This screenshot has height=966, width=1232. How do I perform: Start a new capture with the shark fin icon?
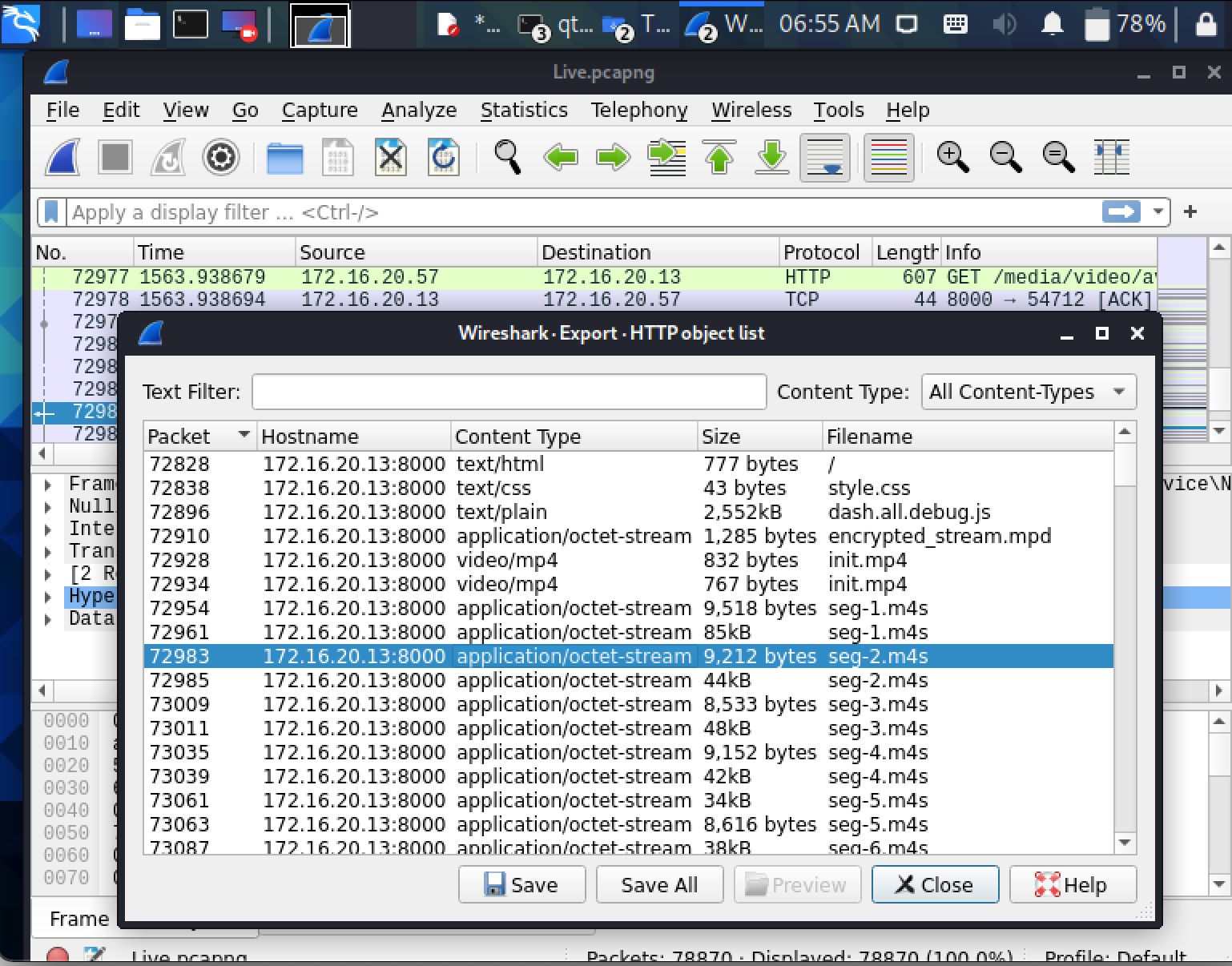62,157
